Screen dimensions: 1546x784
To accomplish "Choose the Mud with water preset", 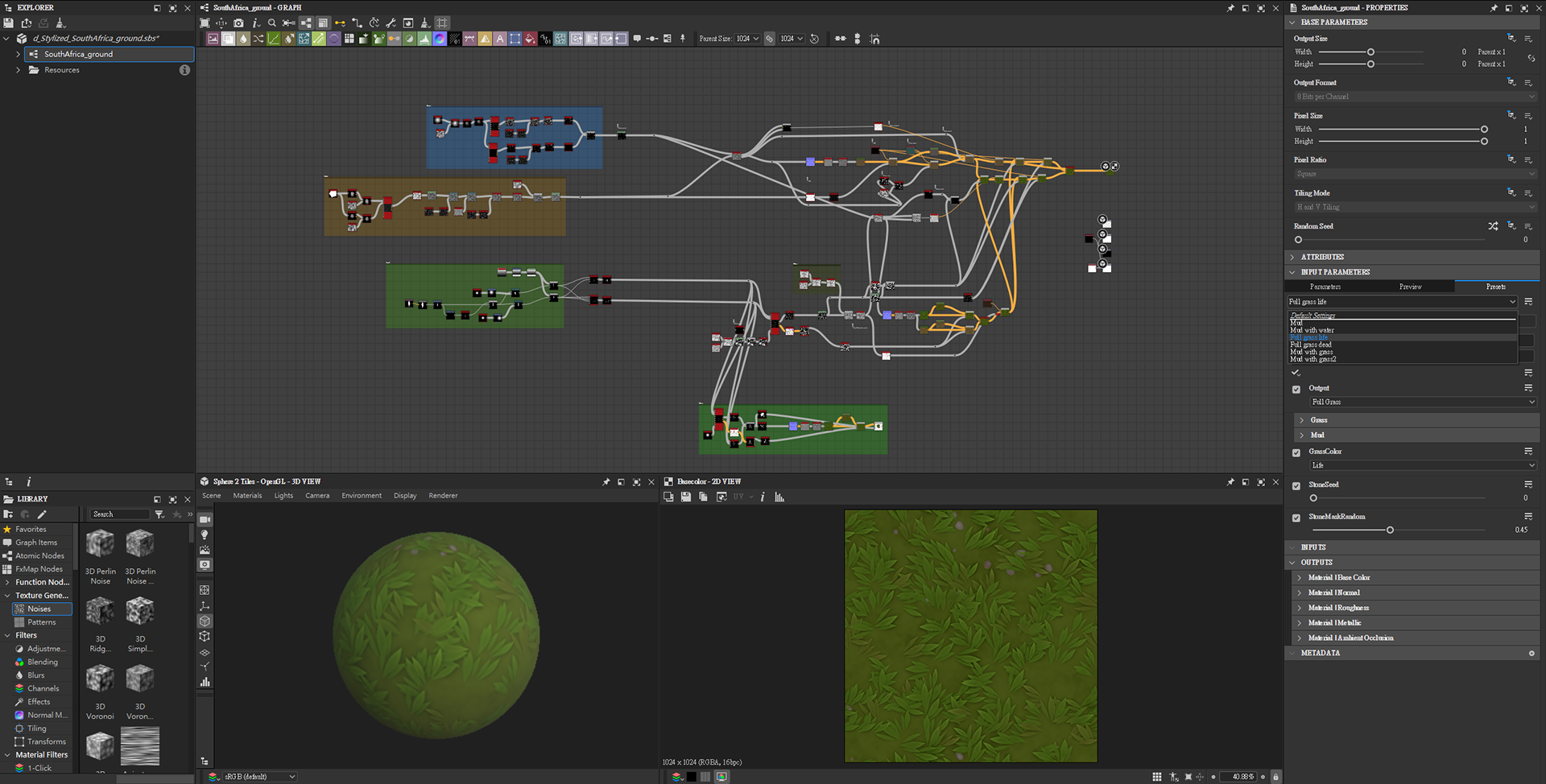I will pyautogui.click(x=1312, y=330).
